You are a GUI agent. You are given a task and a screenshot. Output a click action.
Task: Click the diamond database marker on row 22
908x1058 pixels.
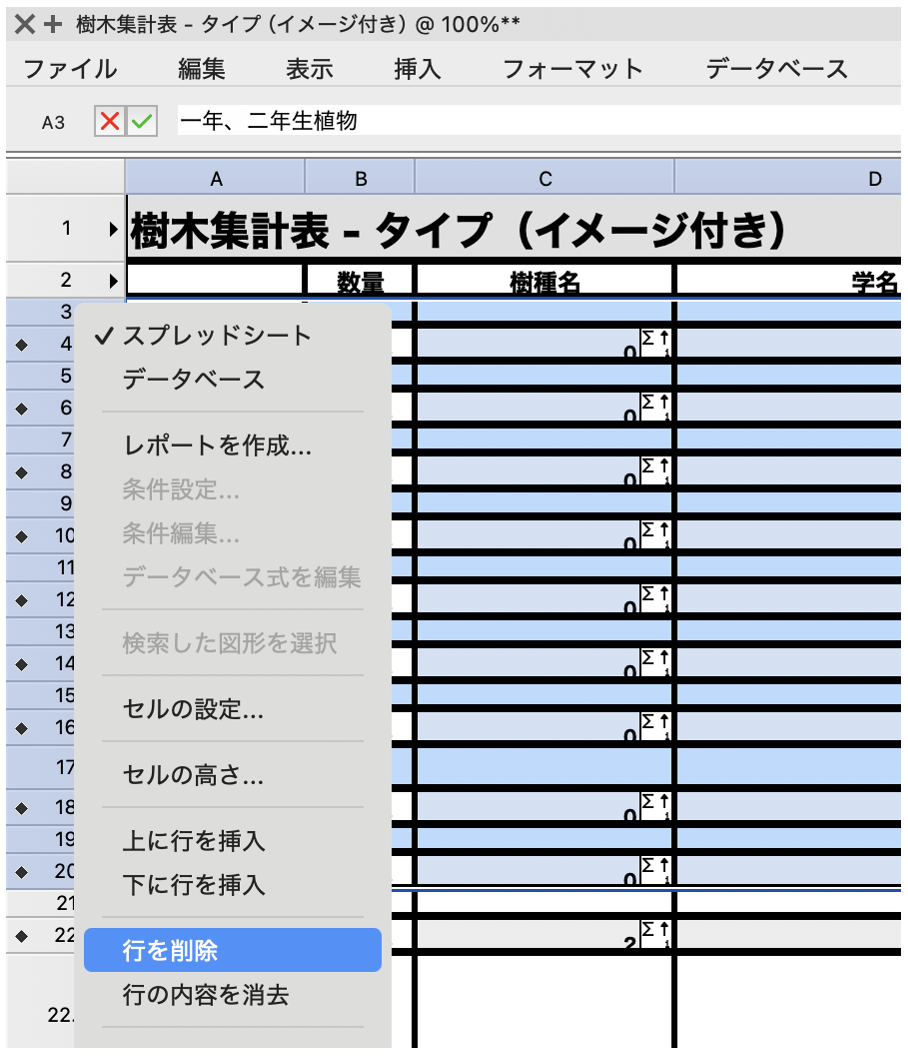click(22, 936)
